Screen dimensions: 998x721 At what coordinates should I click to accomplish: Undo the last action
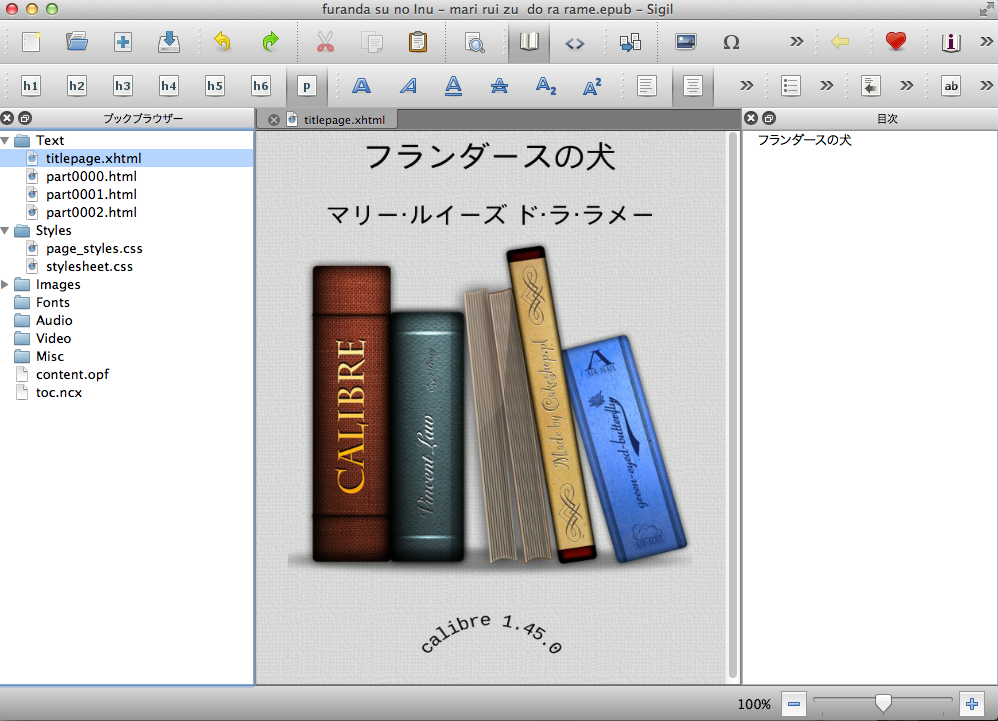[222, 42]
